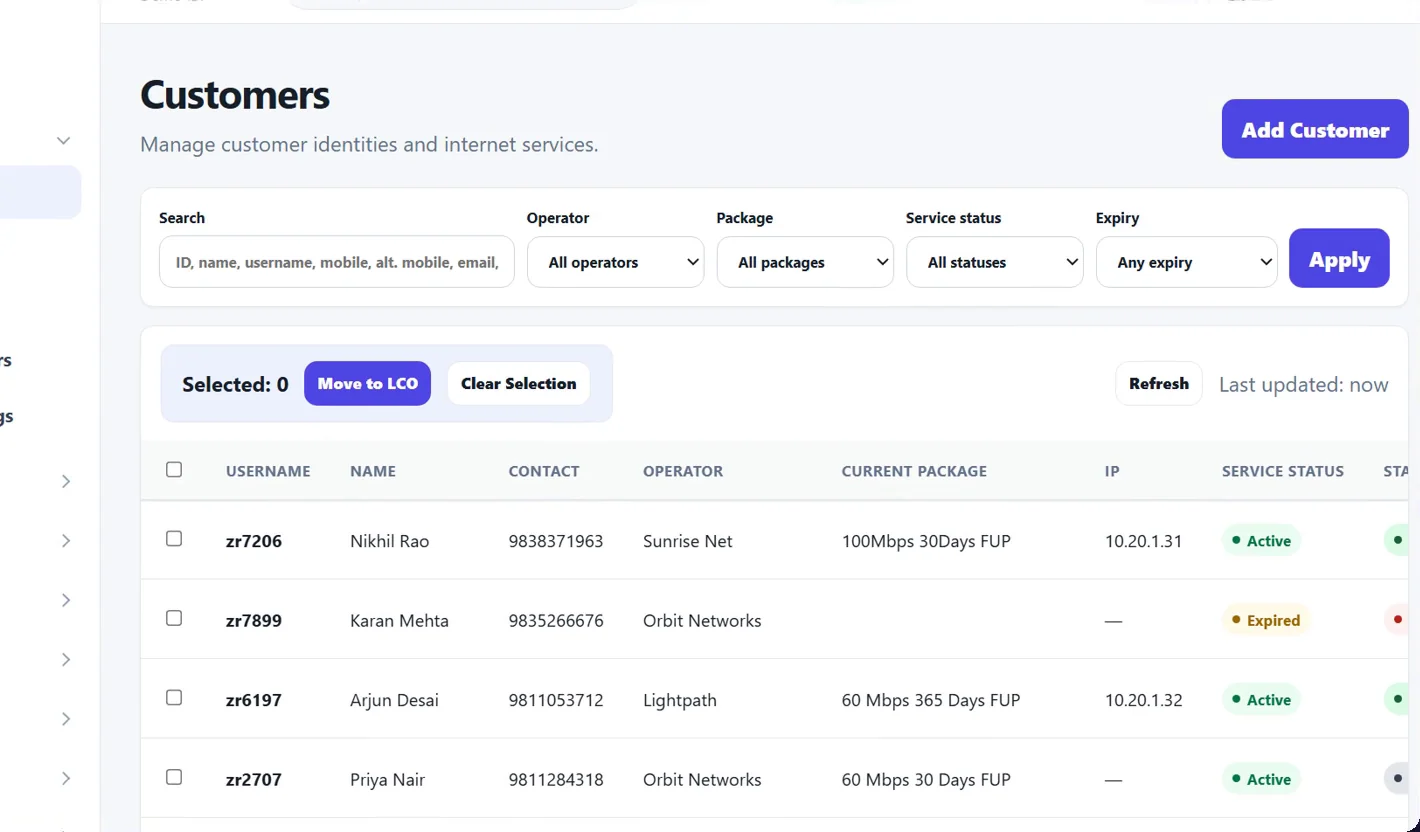1420x832 pixels.
Task: Refresh the customer list
Action: click(x=1159, y=384)
